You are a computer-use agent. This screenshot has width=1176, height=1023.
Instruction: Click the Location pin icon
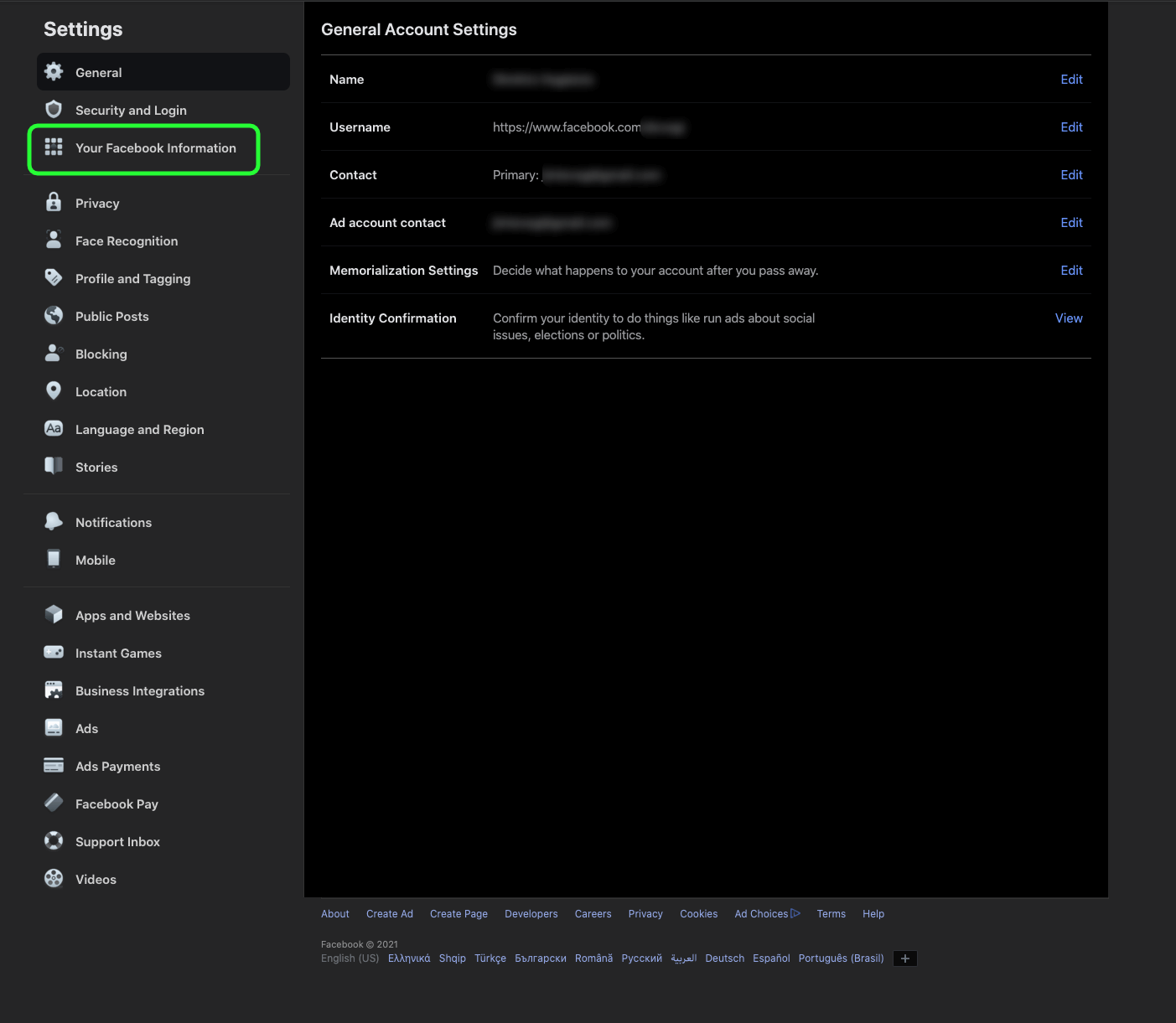(x=54, y=391)
